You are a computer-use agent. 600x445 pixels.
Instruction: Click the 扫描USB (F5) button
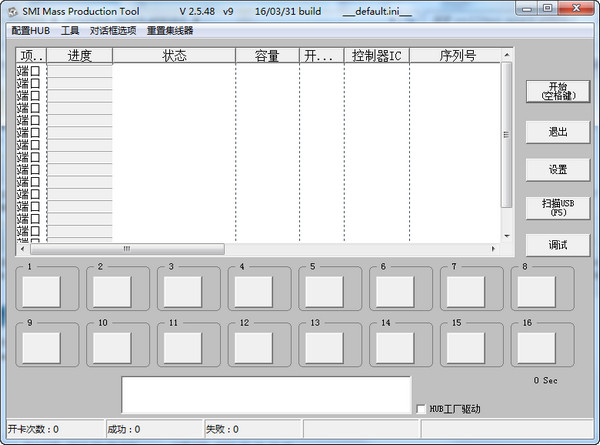point(558,208)
